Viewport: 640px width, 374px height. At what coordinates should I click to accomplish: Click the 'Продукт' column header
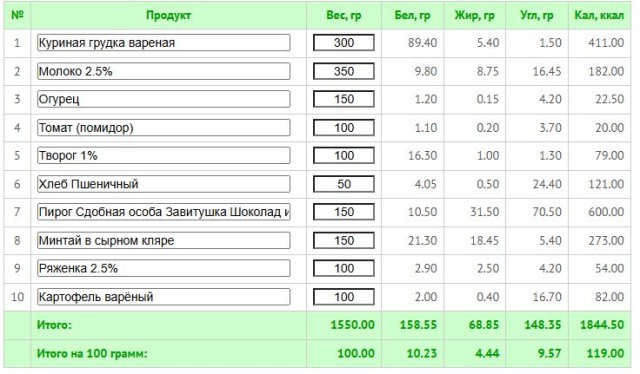168,16
